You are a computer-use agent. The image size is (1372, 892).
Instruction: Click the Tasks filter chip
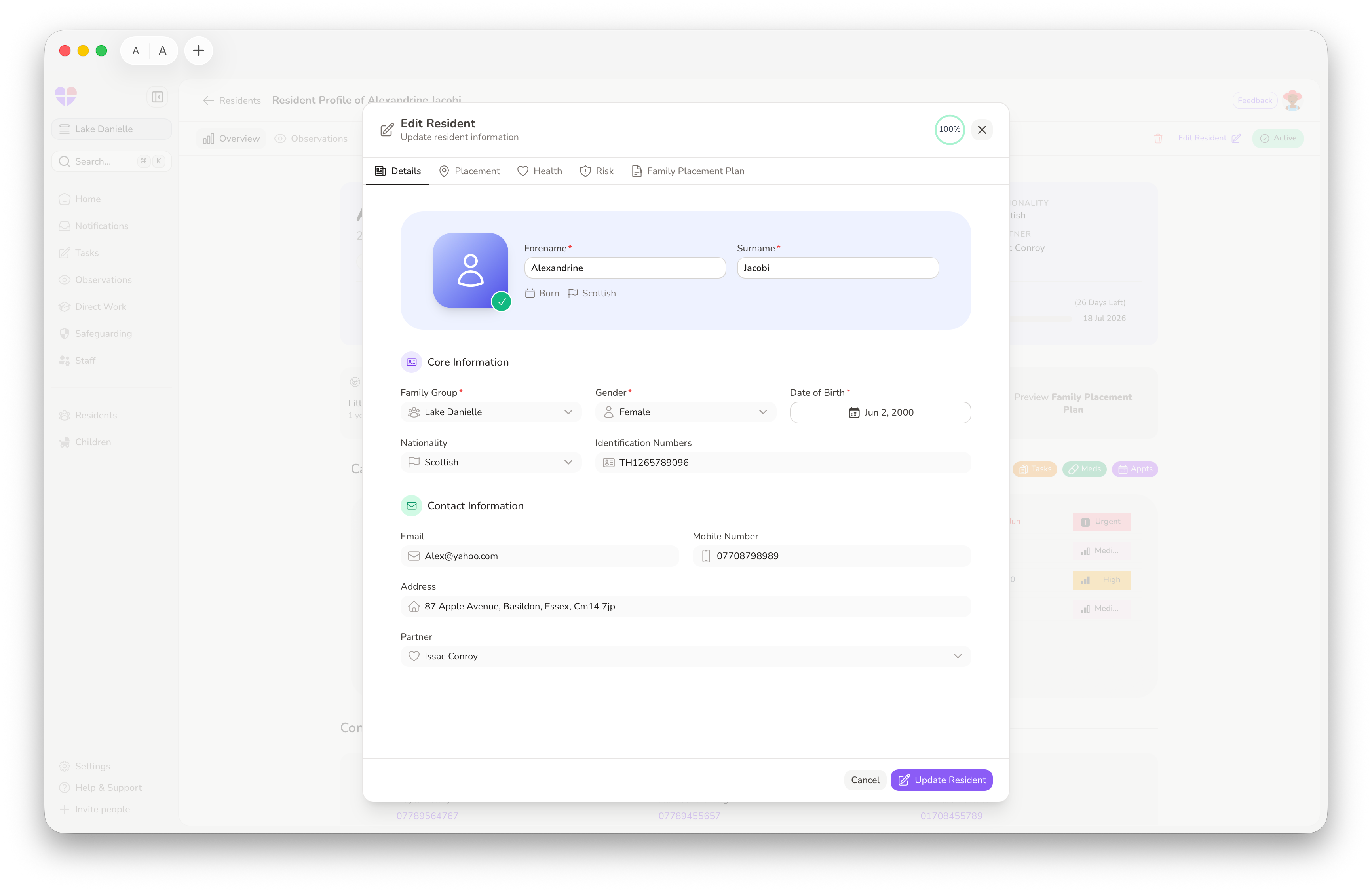point(1035,469)
